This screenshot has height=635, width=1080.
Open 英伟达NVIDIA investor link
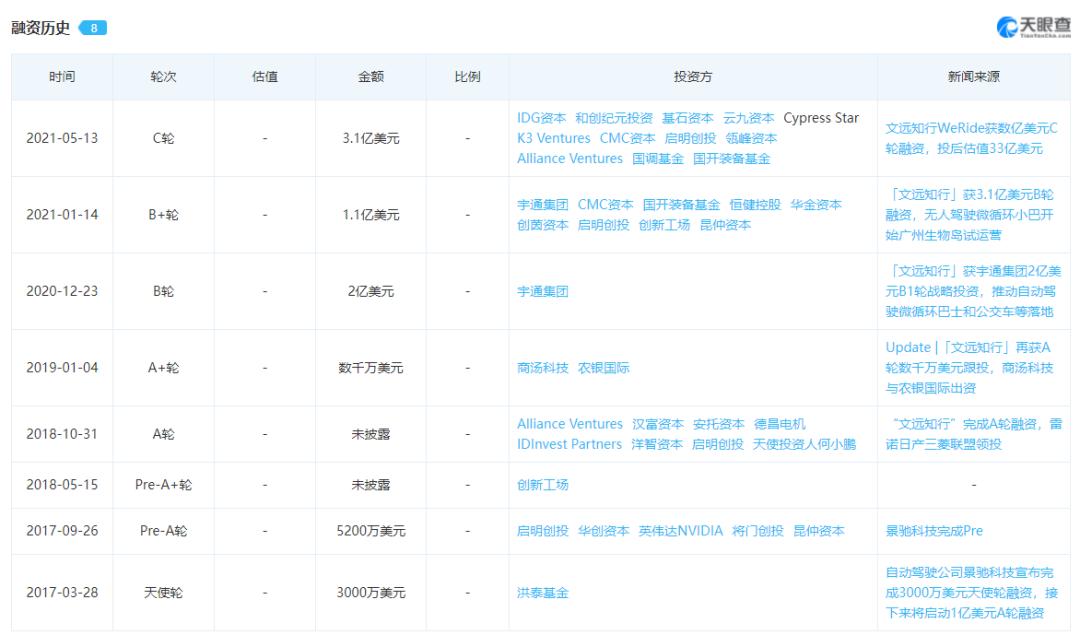click(x=681, y=531)
